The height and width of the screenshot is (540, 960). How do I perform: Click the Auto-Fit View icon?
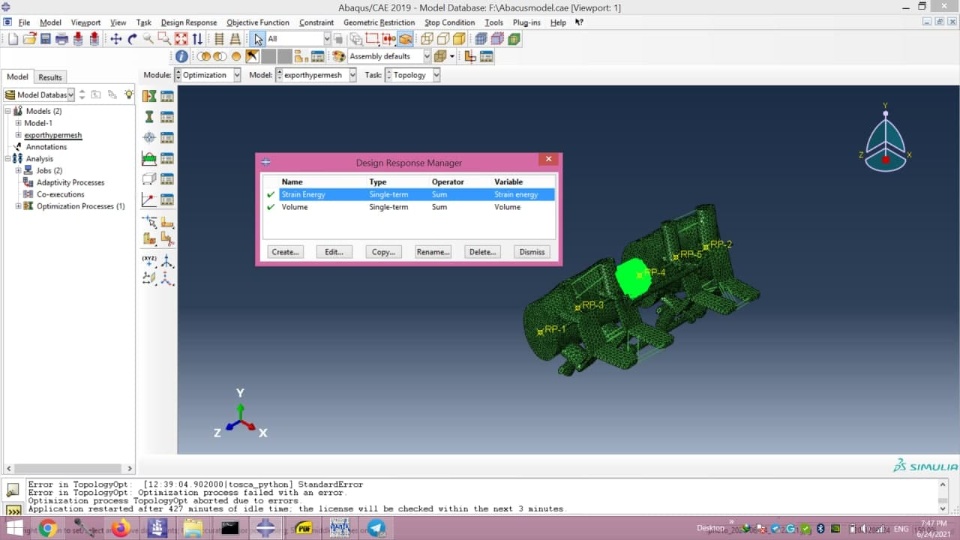(181, 39)
